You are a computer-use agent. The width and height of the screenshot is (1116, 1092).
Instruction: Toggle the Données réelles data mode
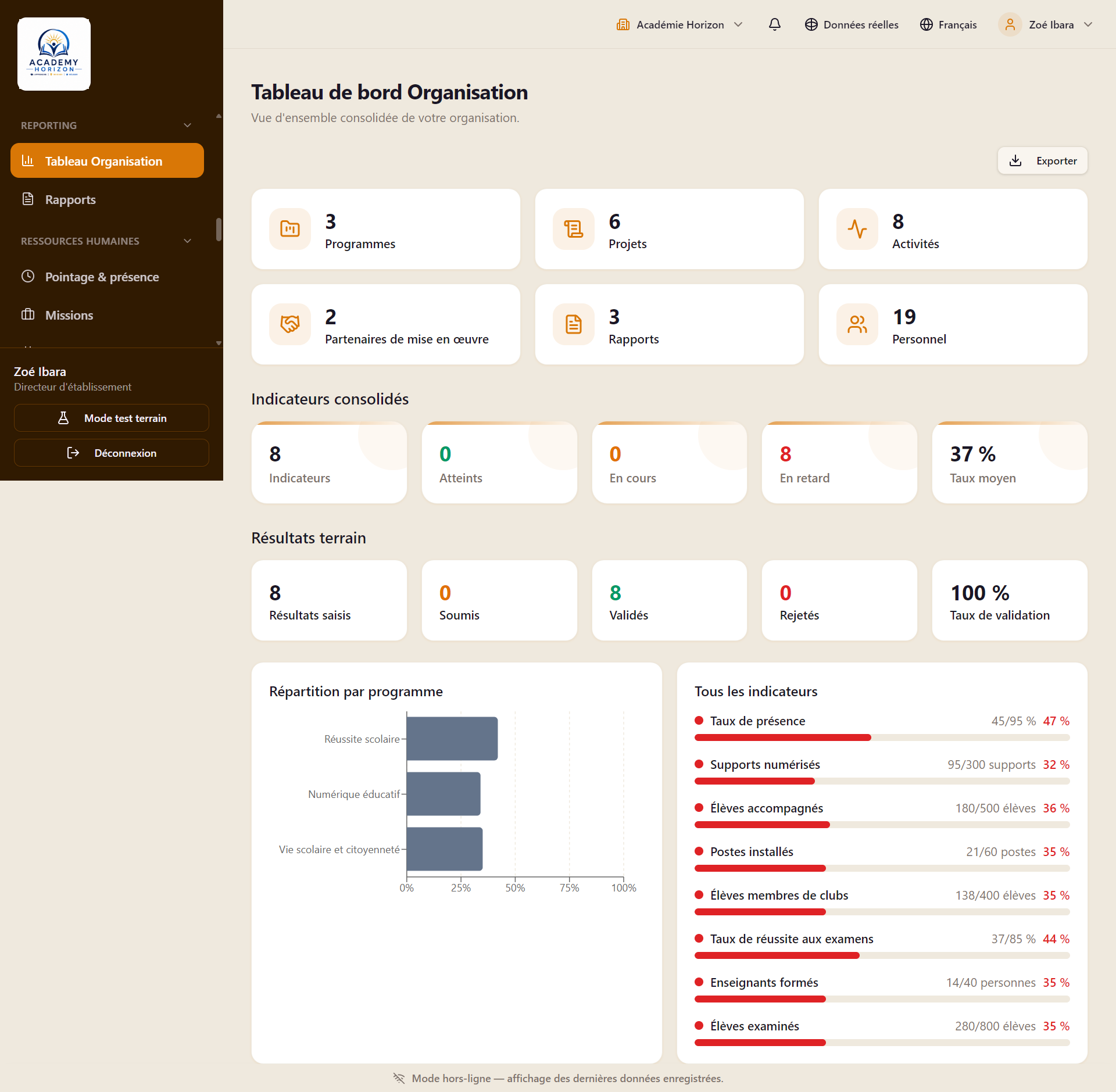[x=852, y=24]
